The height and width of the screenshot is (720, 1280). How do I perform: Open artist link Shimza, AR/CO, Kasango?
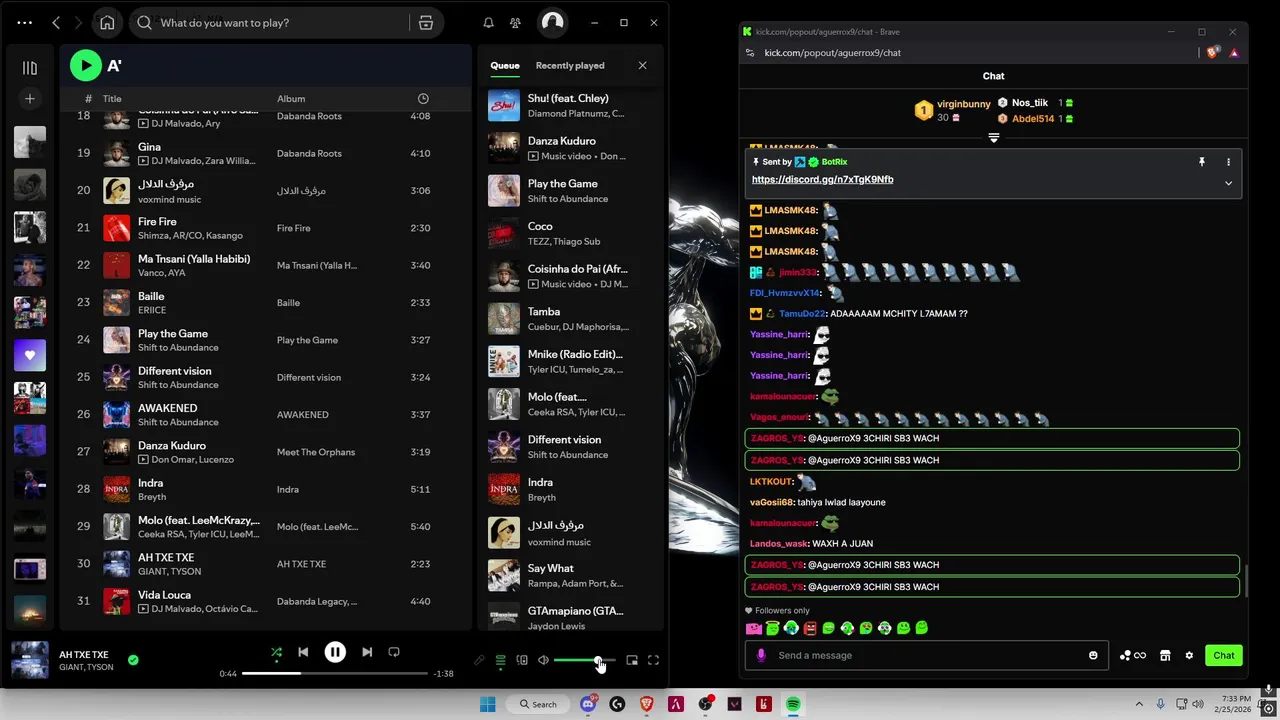point(190,236)
